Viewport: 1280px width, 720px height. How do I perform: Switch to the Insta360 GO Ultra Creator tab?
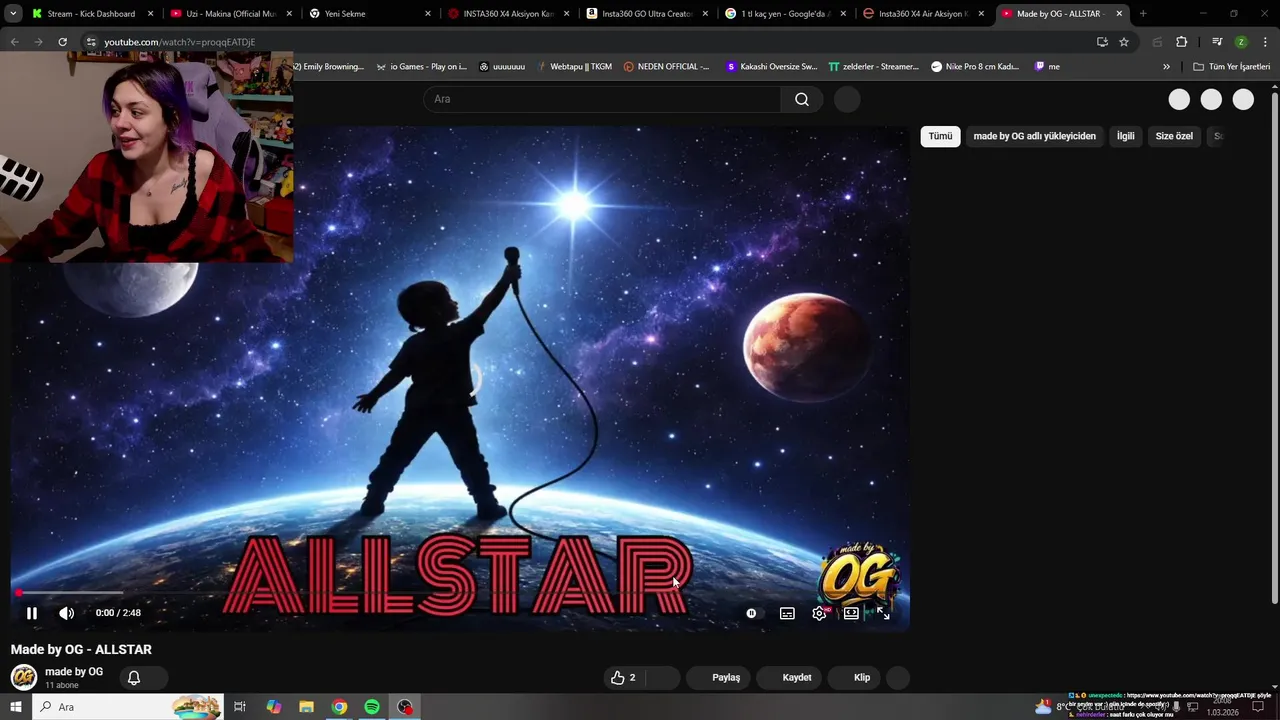point(646,14)
